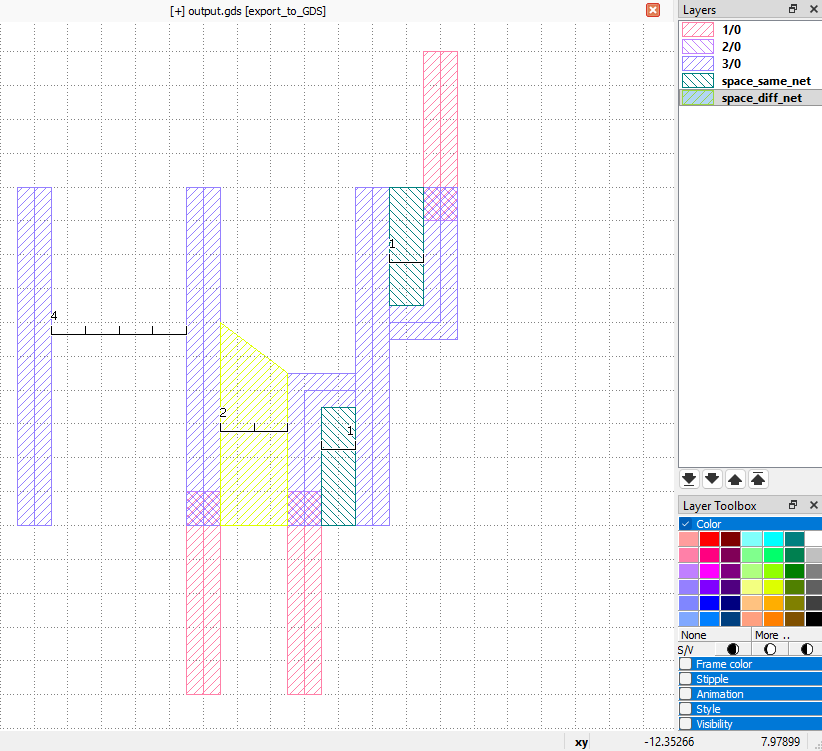Move selected layer to top arrow

coord(758,479)
